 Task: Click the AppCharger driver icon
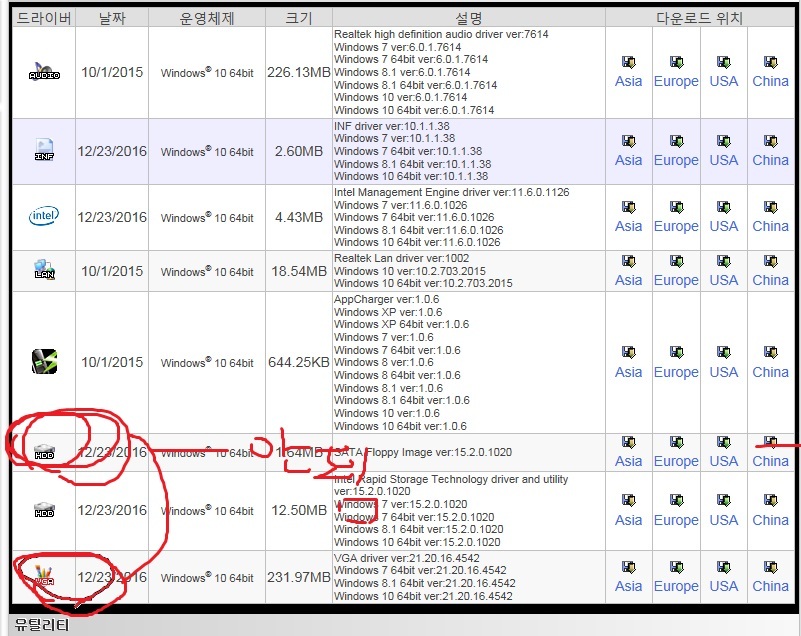coord(44,362)
